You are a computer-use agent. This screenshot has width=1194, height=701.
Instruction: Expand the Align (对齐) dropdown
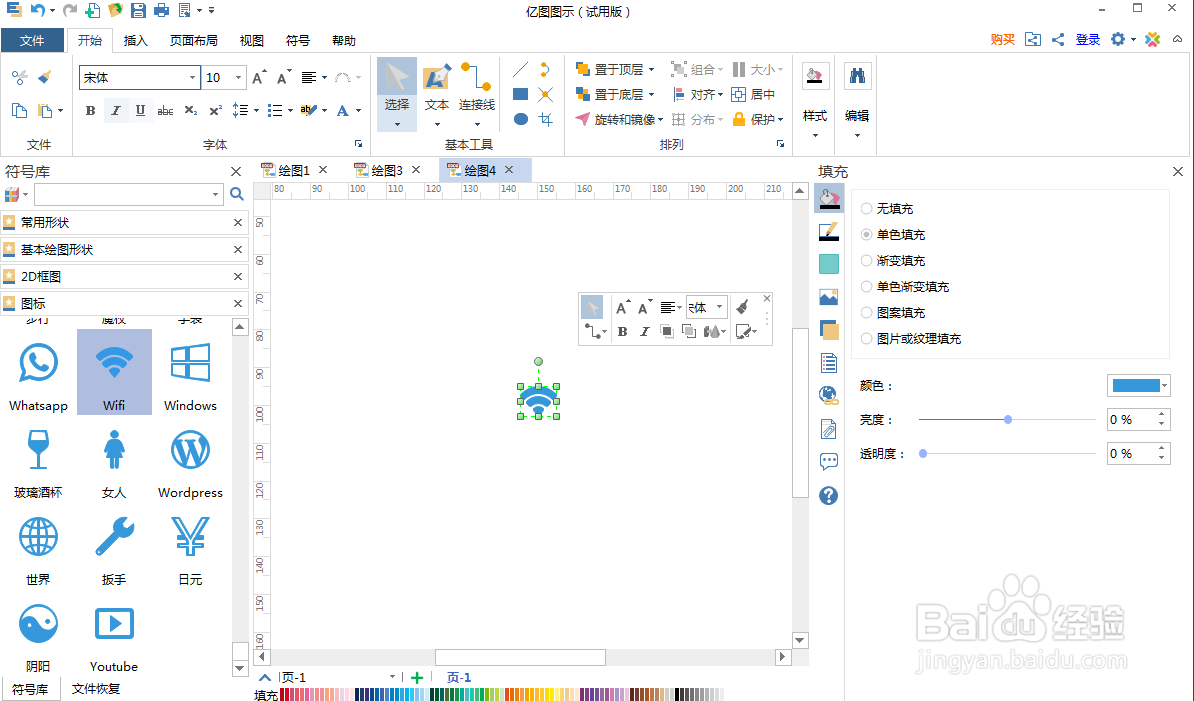coord(720,94)
